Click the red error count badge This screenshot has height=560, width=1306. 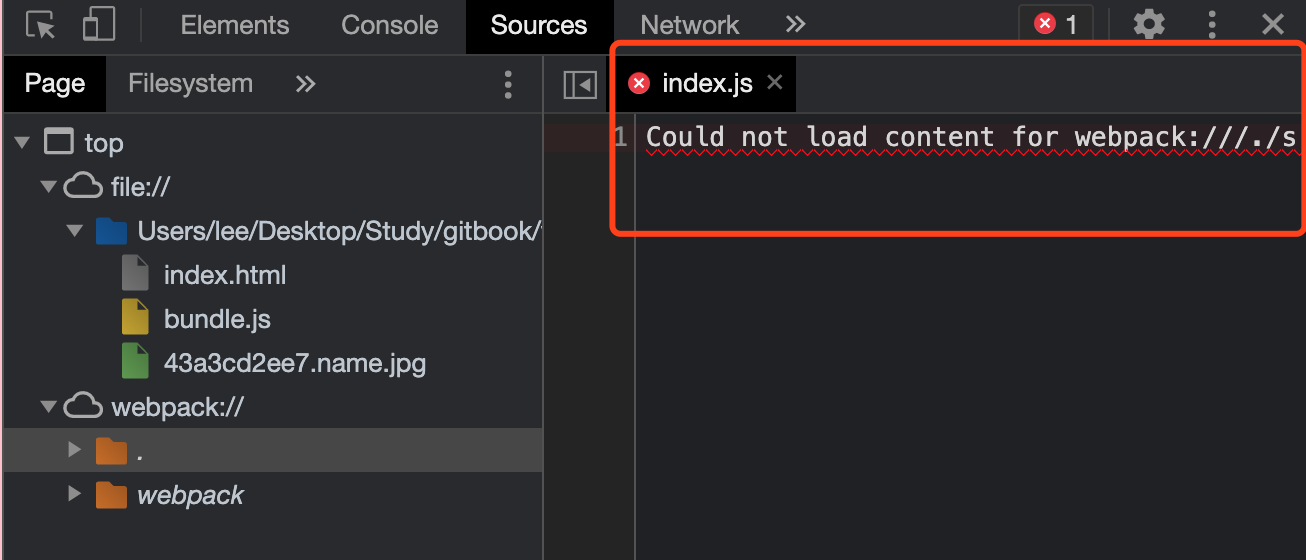(x=1056, y=25)
